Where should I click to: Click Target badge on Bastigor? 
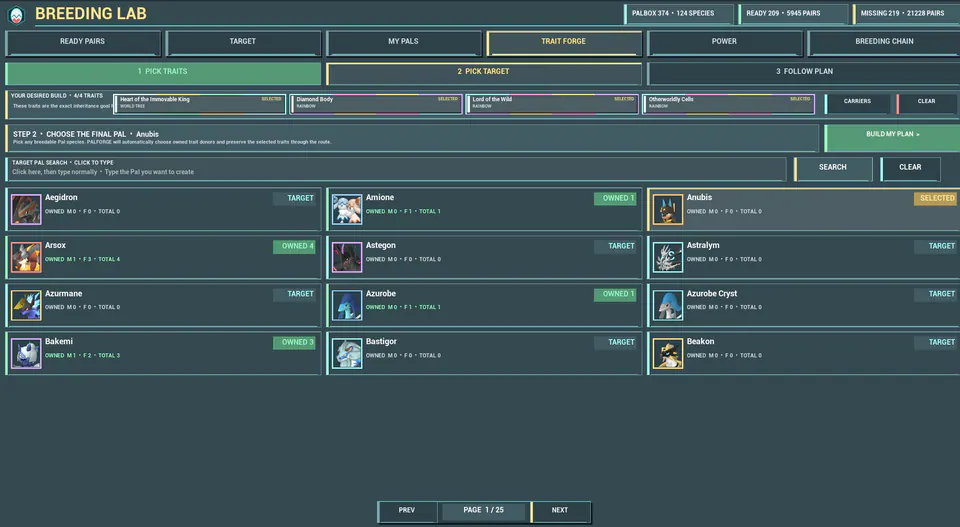click(x=615, y=342)
